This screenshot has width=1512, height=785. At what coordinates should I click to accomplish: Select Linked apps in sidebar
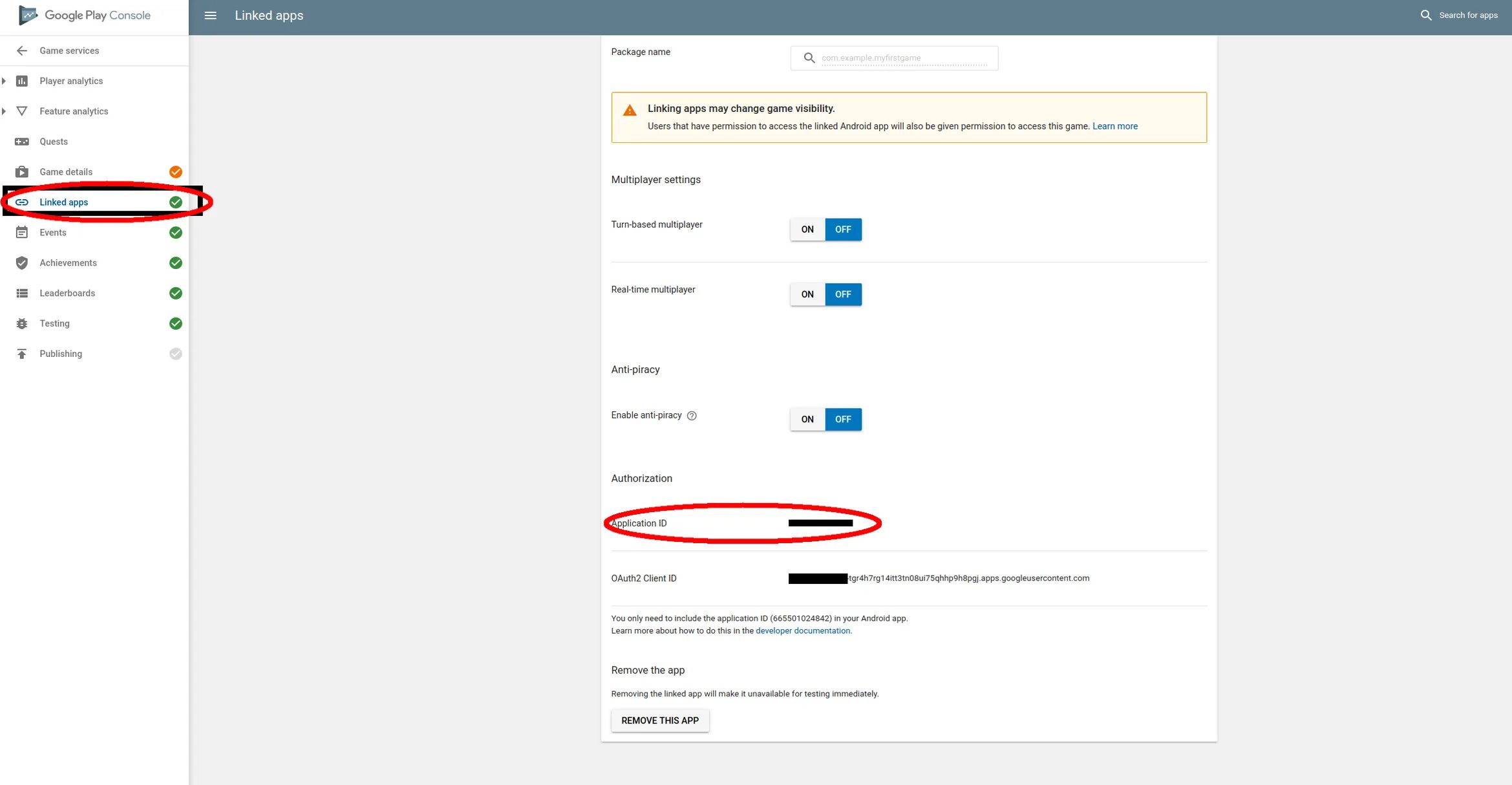coord(63,202)
